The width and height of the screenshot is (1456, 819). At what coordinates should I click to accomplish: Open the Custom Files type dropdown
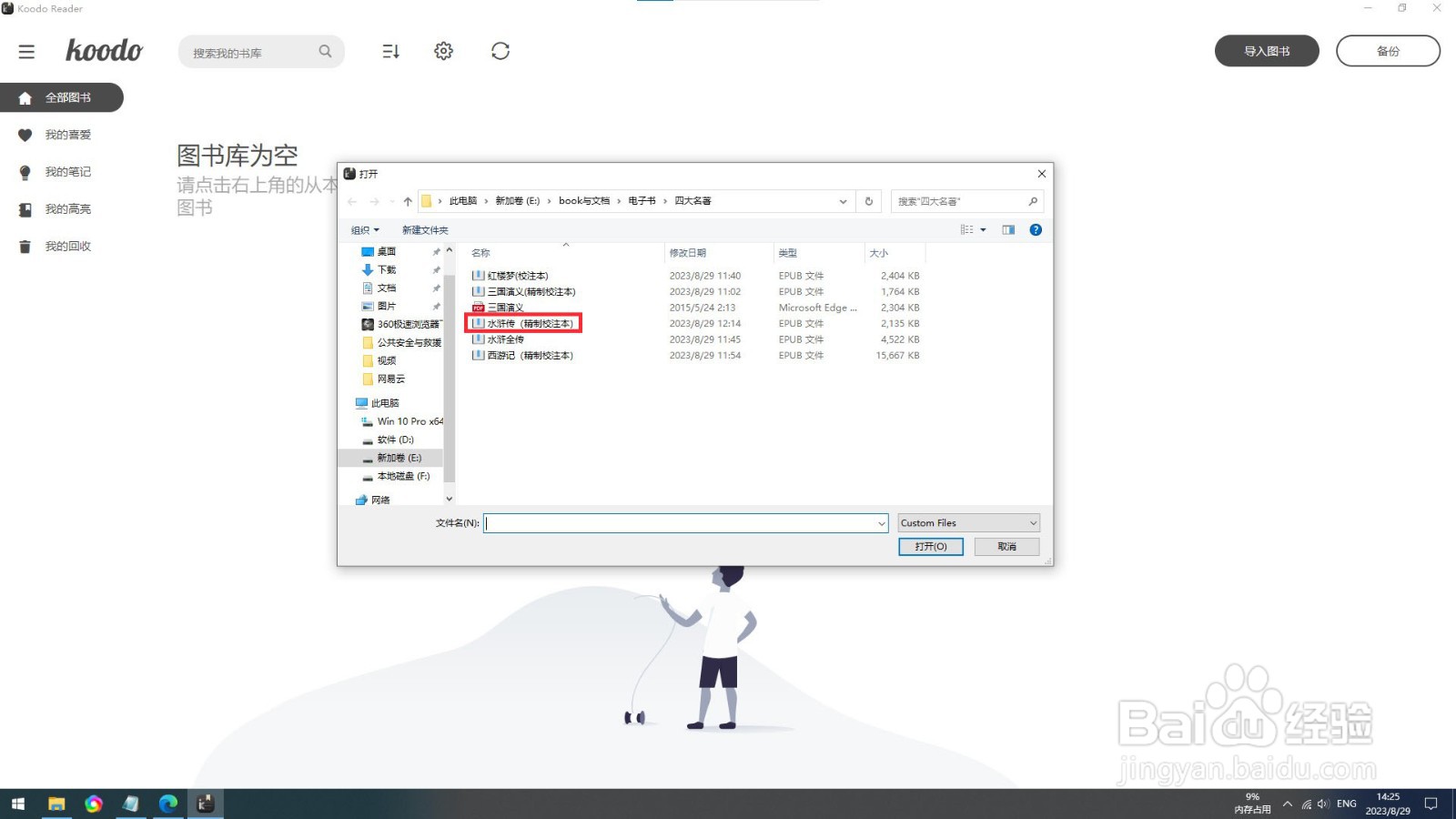(x=968, y=523)
